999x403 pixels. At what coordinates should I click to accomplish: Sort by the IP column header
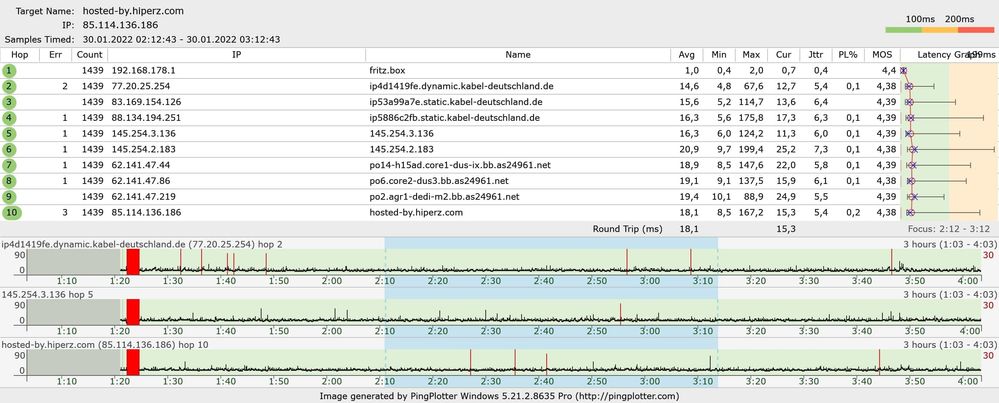(x=236, y=55)
